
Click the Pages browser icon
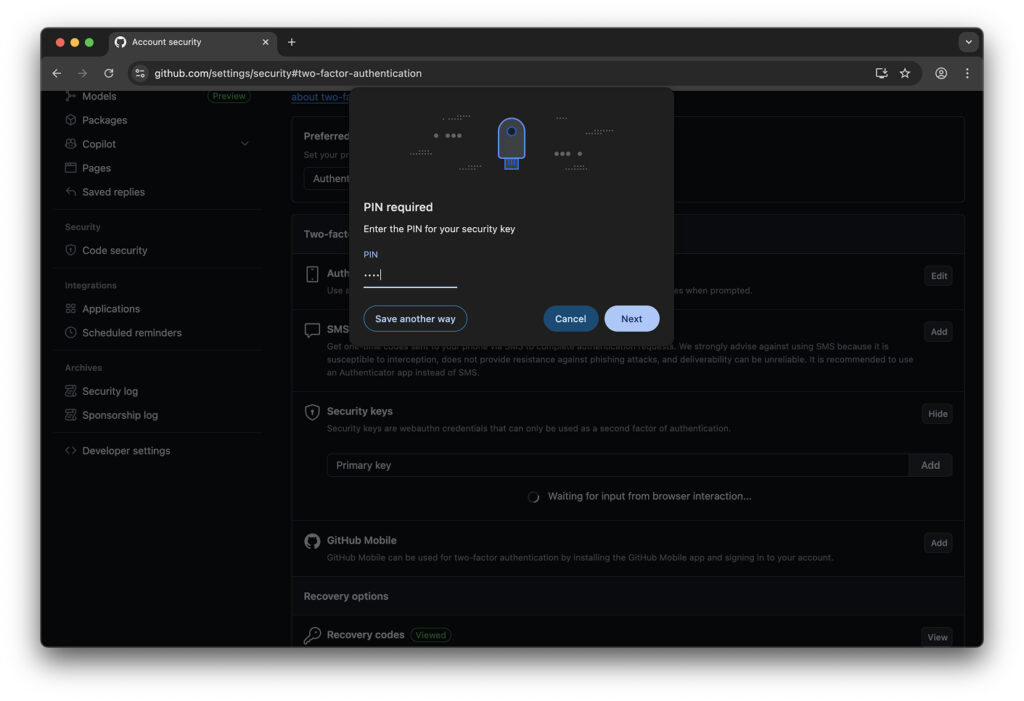click(x=71, y=168)
